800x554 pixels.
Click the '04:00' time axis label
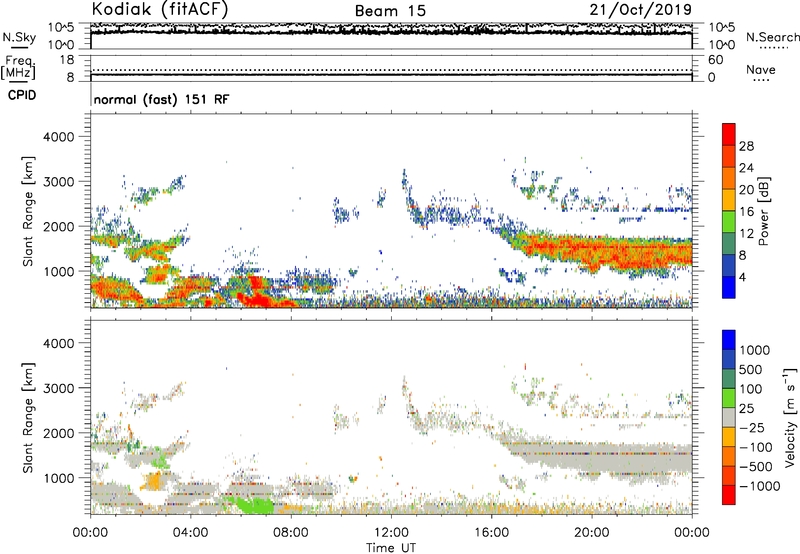tap(190, 533)
